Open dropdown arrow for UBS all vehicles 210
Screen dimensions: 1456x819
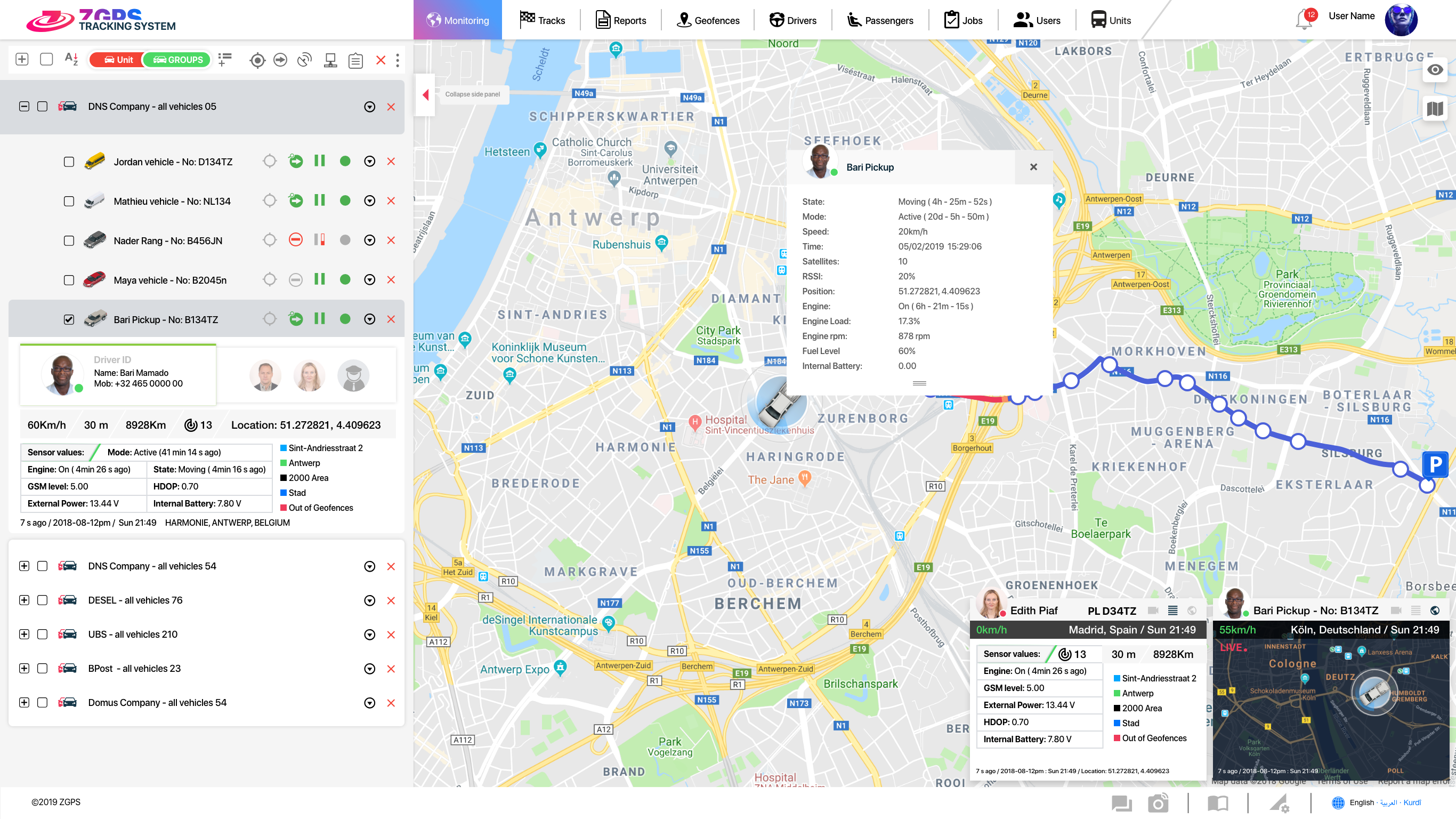coord(370,635)
